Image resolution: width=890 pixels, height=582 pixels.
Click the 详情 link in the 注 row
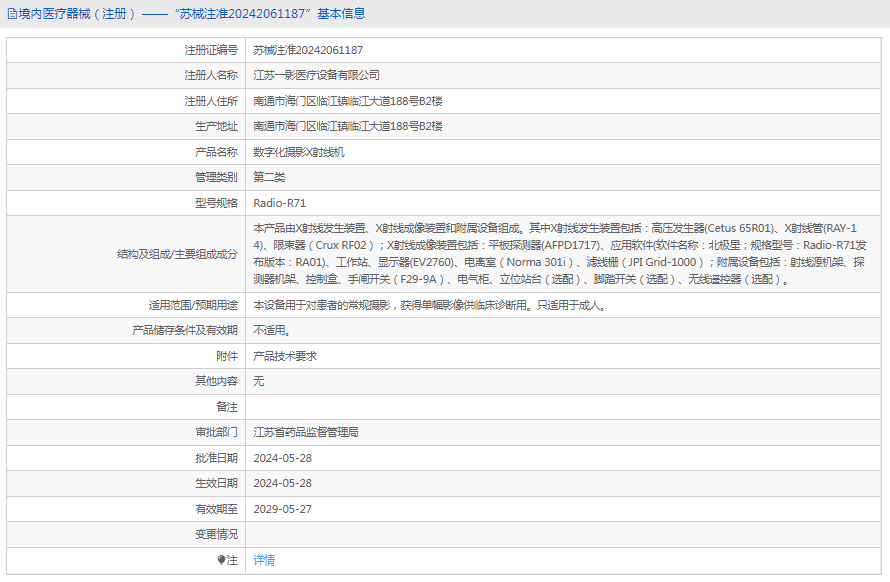tap(264, 560)
